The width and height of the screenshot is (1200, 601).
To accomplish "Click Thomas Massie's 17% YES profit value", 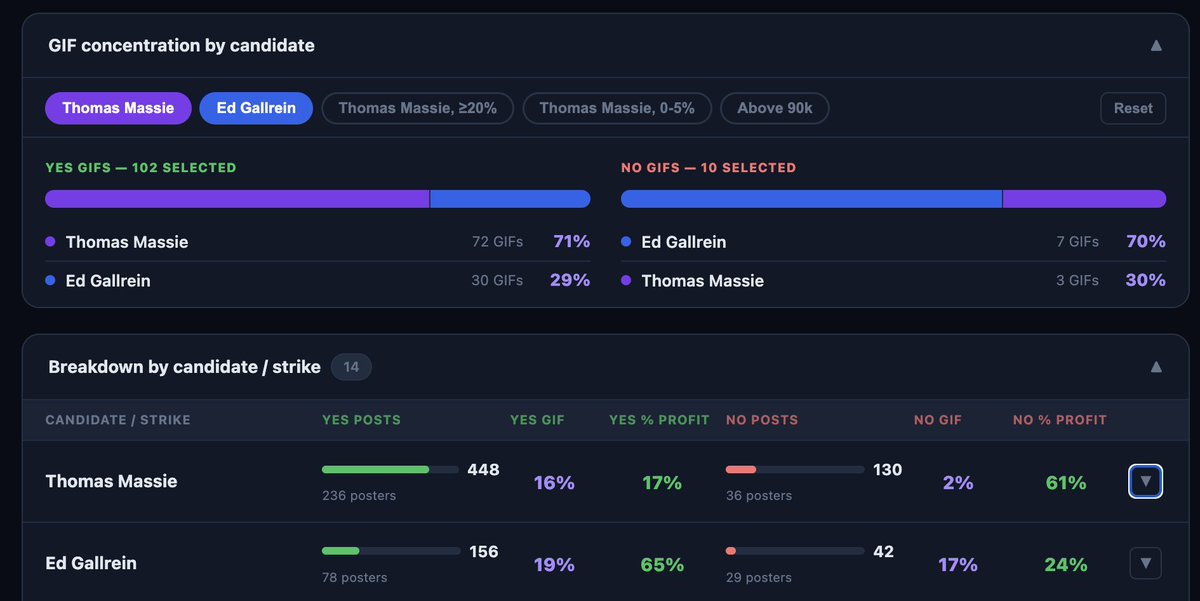I will [x=662, y=483].
